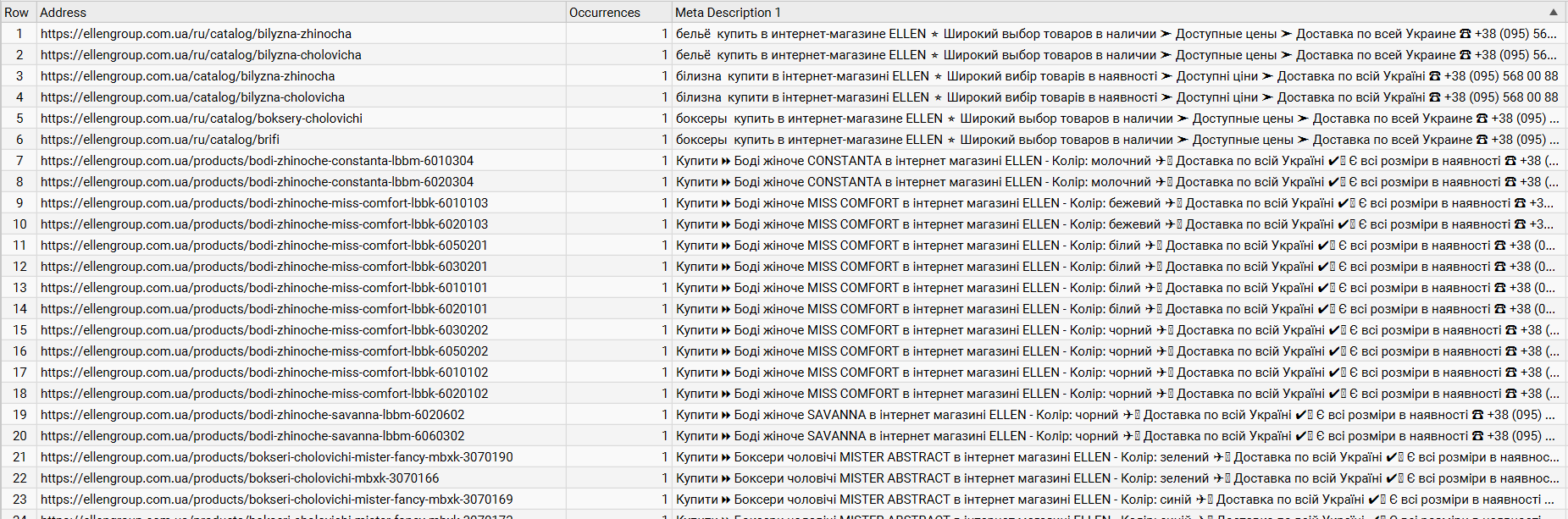Viewport: 1568px width, 519px height.
Task: Click MISS COMFORT бежевий description in row 9
Action: [1119, 203]
